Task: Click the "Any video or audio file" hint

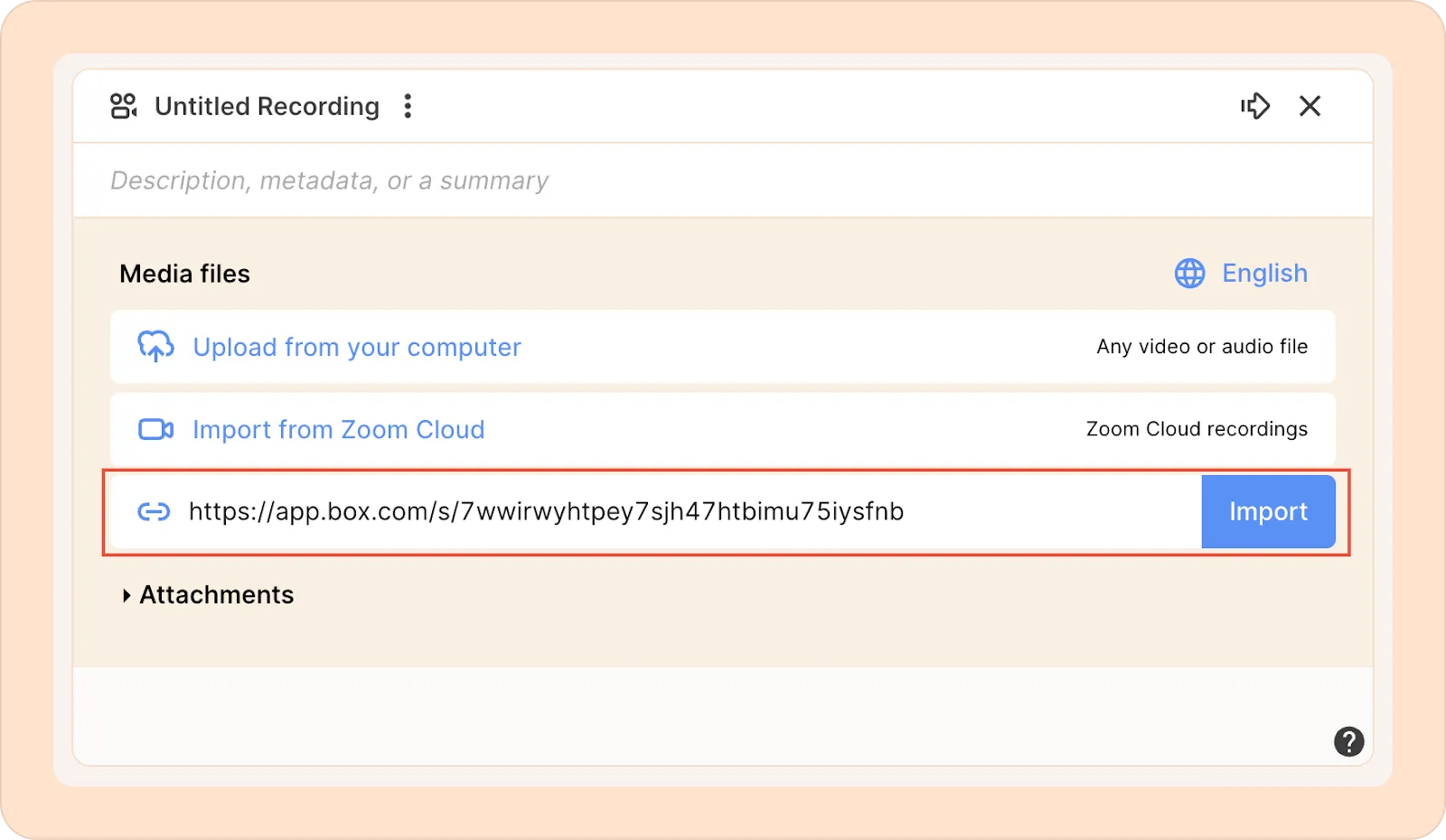Action: [x=1201, y=347]
